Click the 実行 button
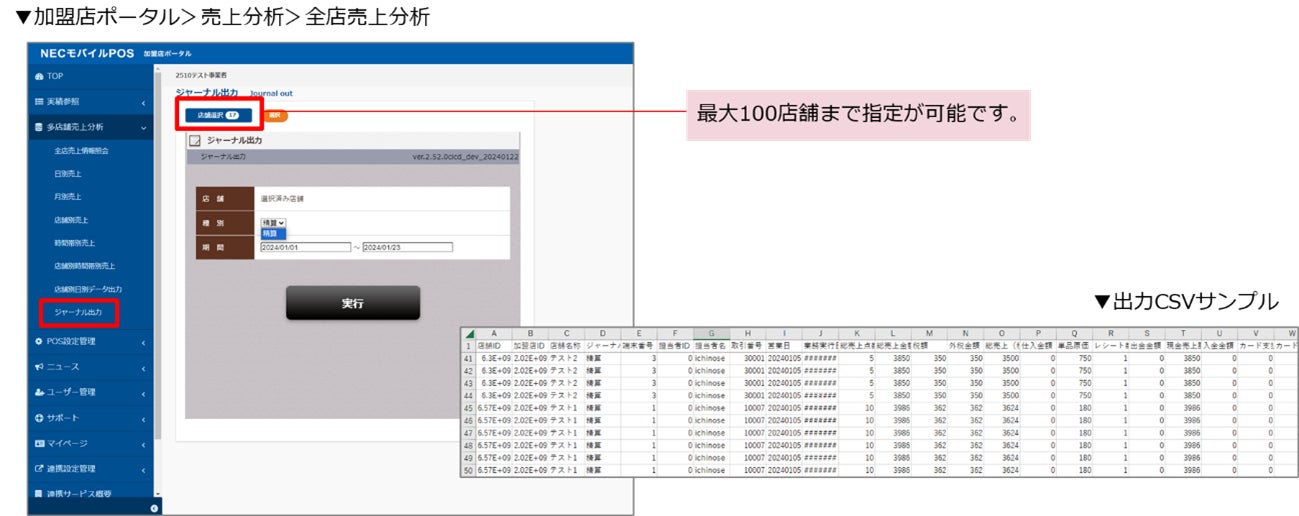 [x=353, y=303]
